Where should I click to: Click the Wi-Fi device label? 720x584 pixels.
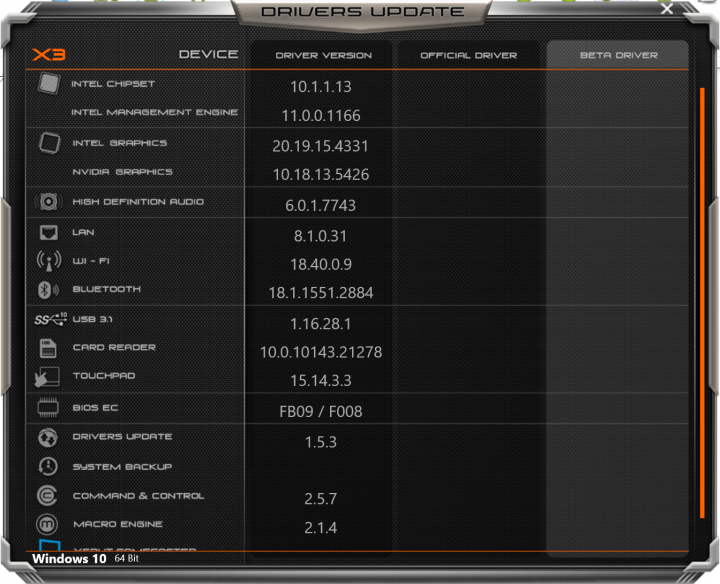(91, 261)
